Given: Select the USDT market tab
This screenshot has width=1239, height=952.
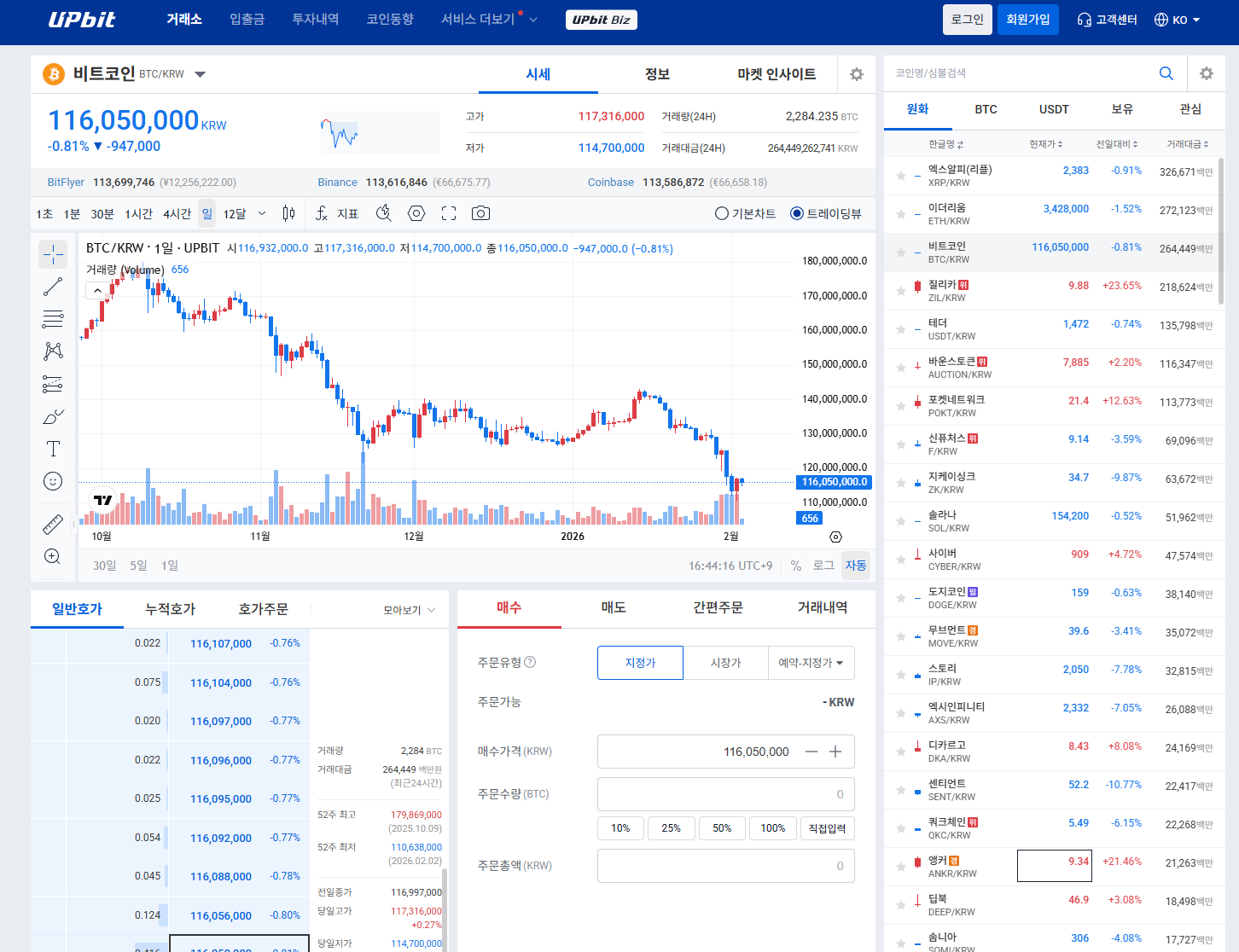Looking at the screenshot, I should coord(1054,109).
